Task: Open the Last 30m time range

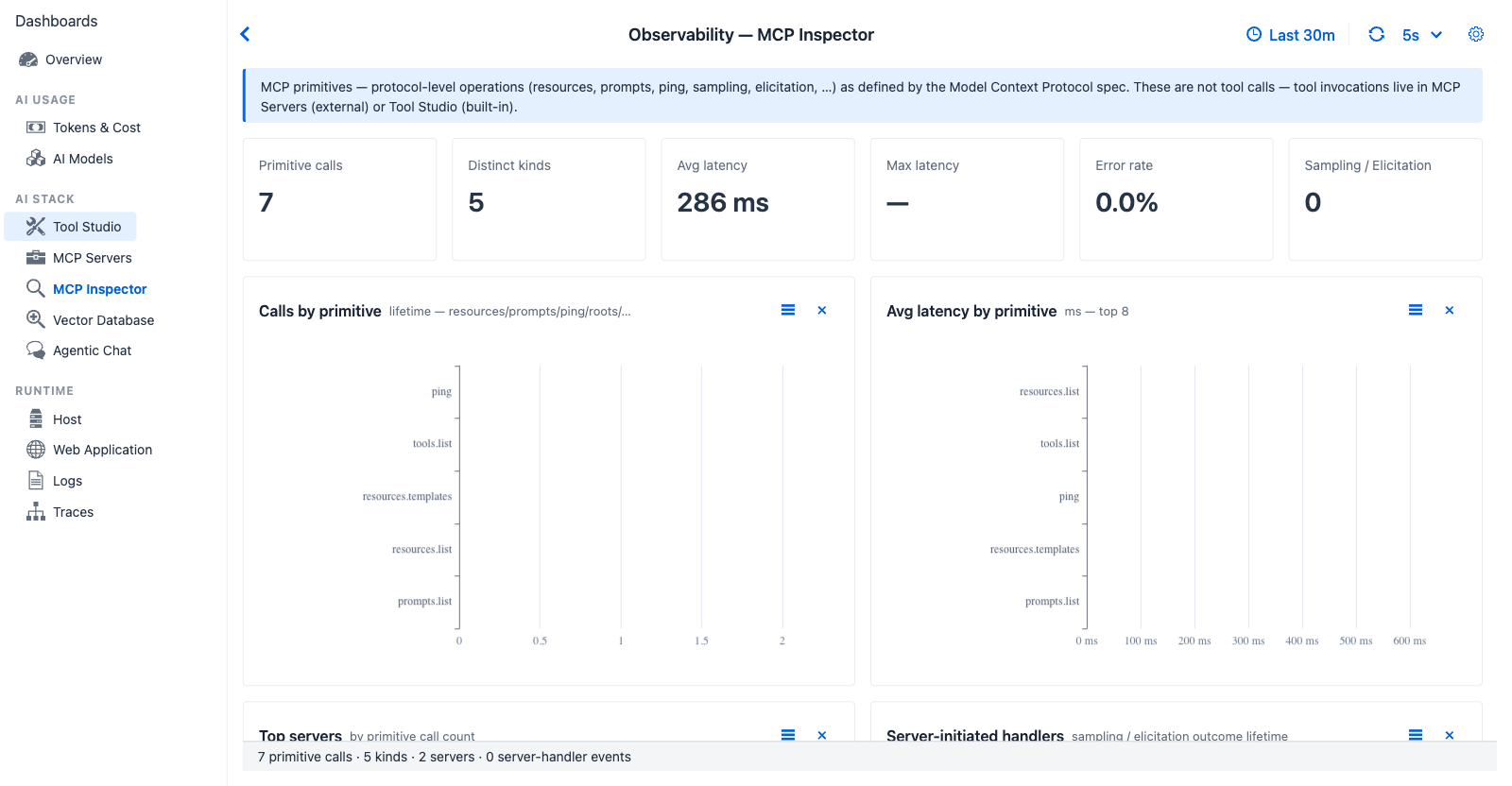Action: tap(1290, 35)
